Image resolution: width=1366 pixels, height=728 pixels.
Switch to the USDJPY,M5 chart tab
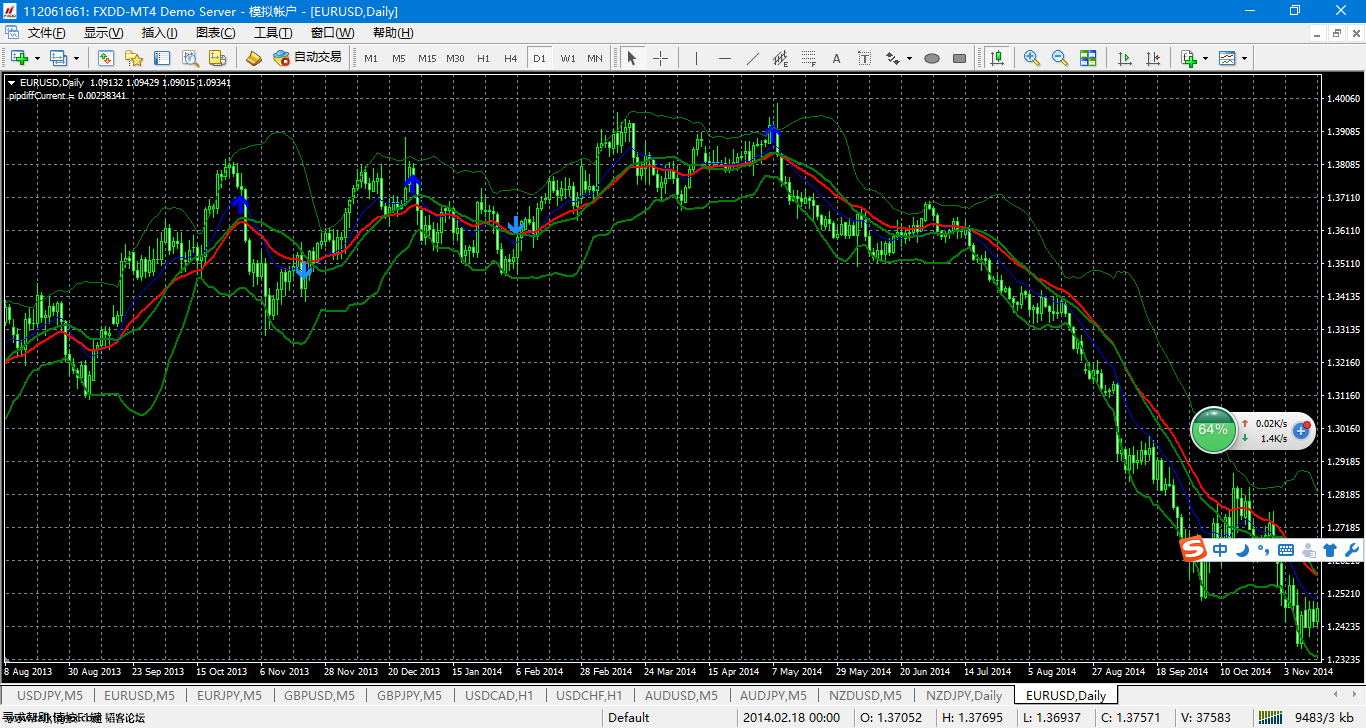click(x=49, y=695)
